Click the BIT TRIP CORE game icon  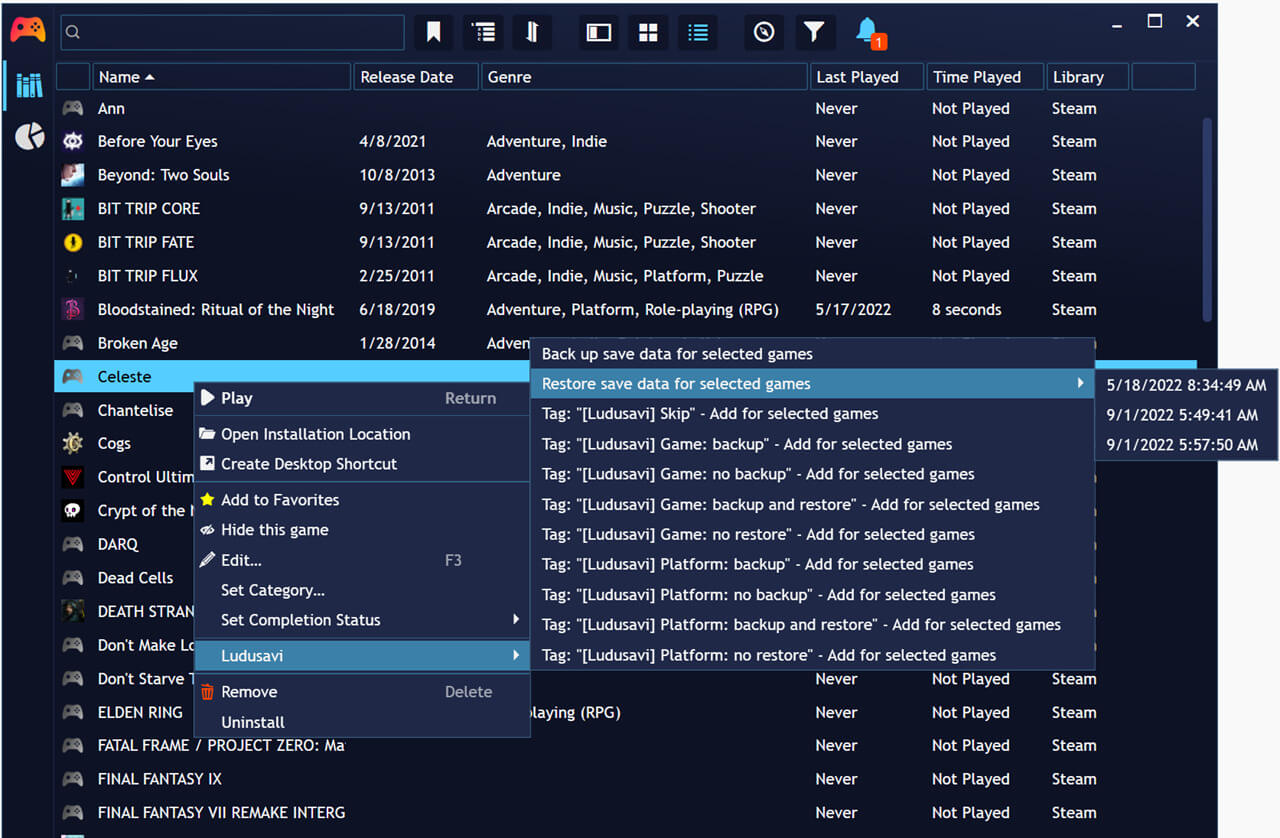point(72,208)
